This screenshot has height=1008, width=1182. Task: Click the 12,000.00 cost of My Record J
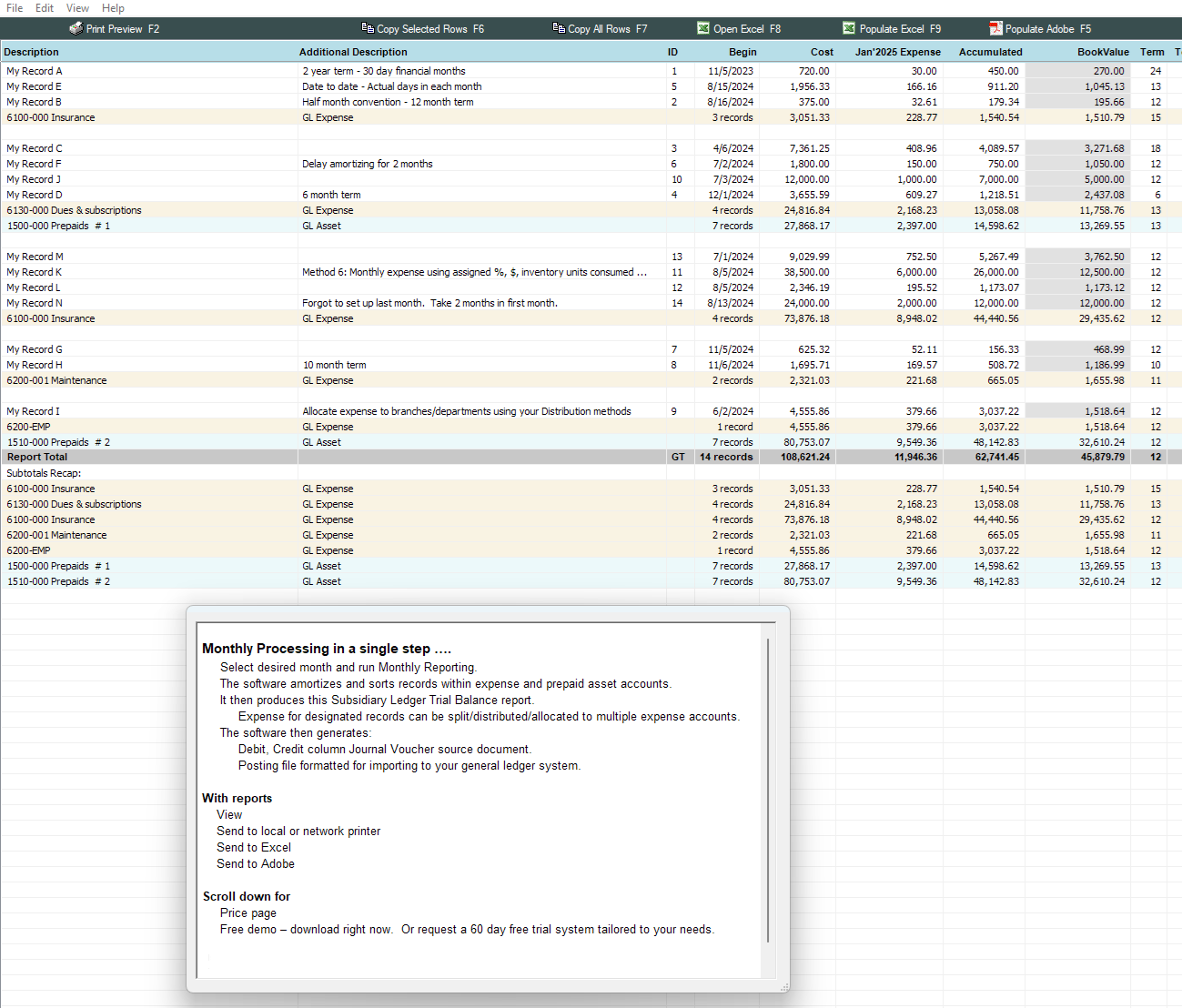point(807,179)
